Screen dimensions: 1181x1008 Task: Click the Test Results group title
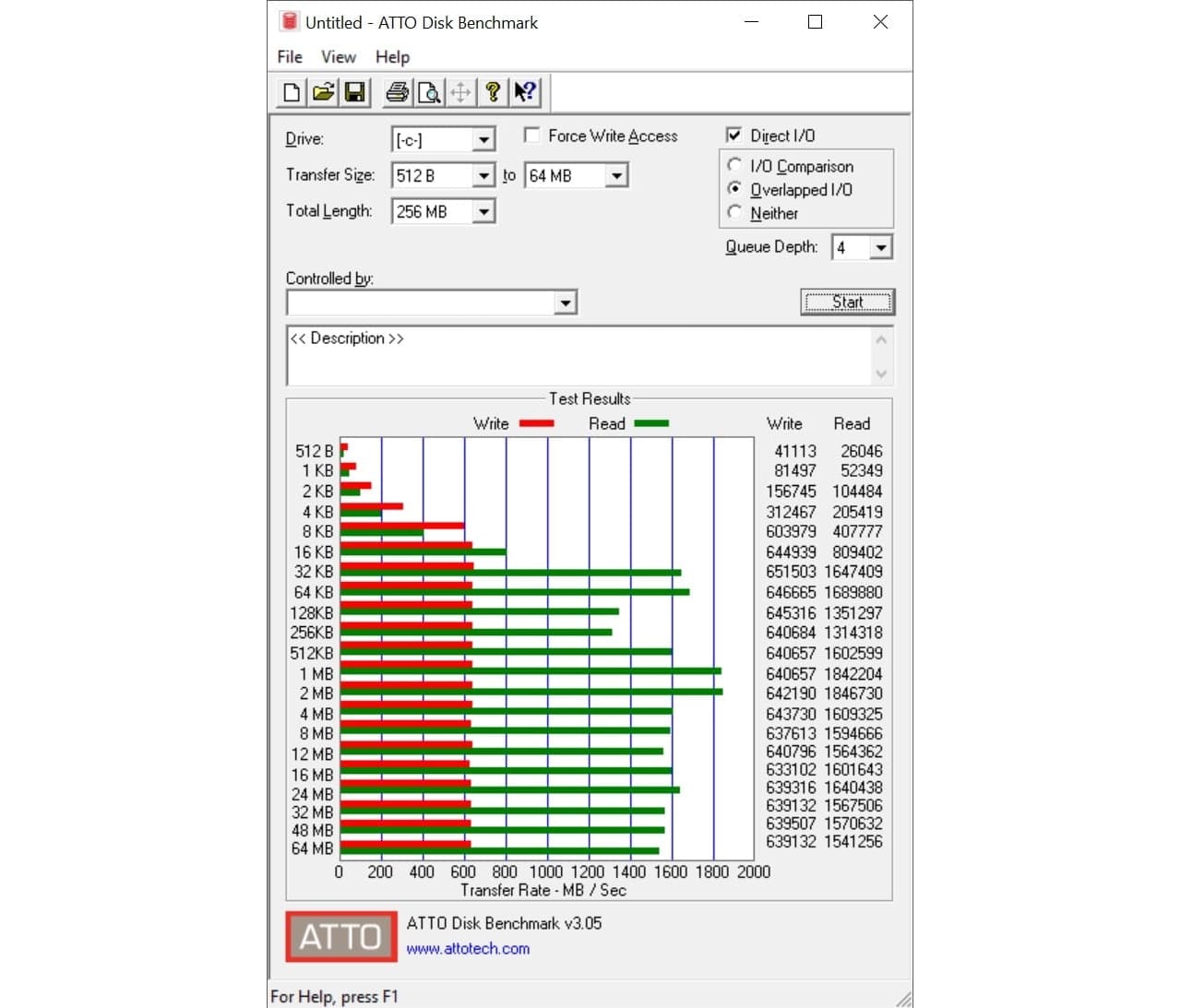click(590, 398)
